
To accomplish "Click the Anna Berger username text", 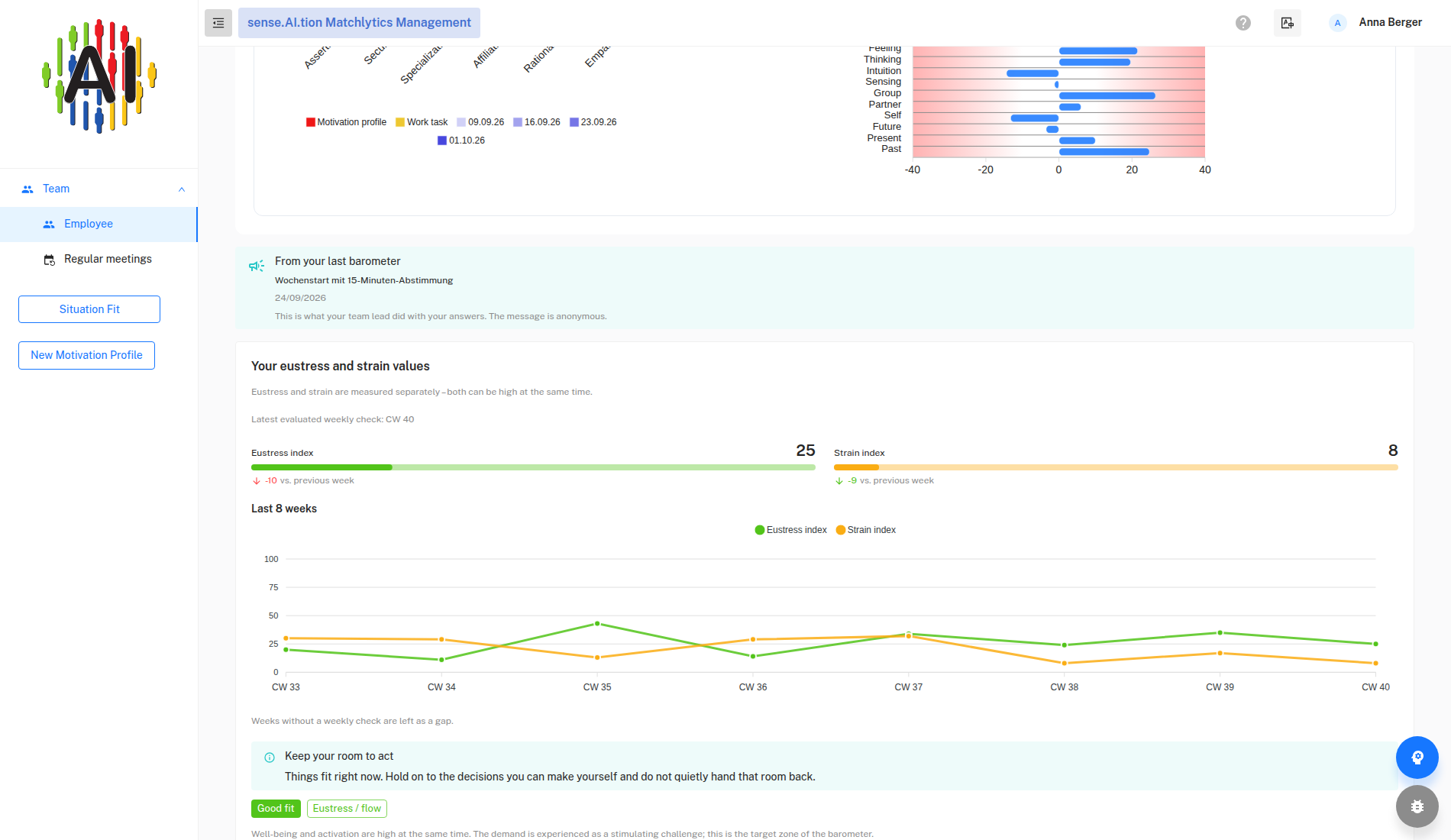I will (1390, 22).
